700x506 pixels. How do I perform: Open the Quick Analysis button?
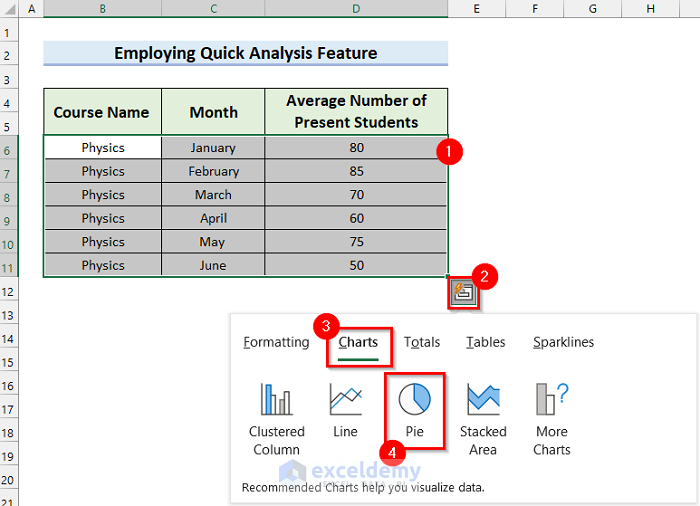pos(463,293)
